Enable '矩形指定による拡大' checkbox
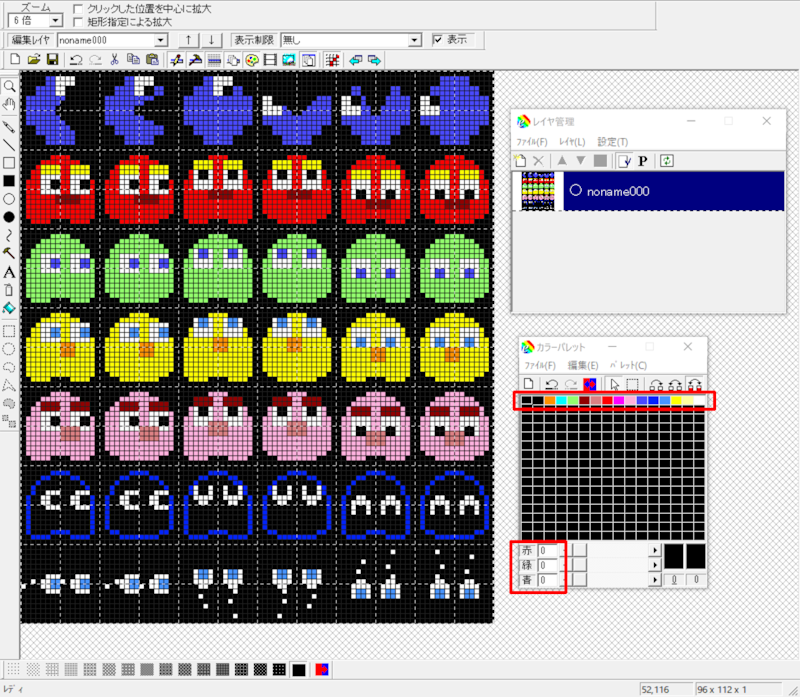Viewport: 800px width, 697px height. (78, 22)
